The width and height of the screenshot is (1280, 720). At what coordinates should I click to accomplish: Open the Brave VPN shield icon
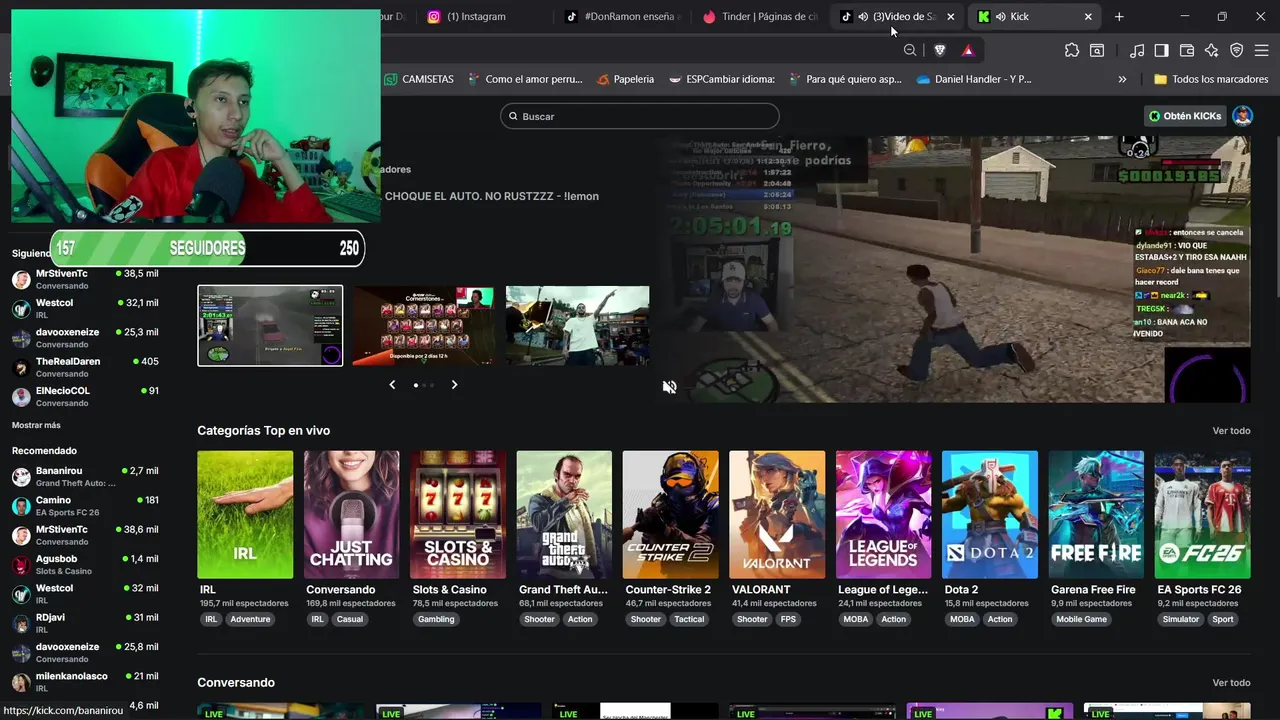pyautogui.click(x=1236, y=50)
